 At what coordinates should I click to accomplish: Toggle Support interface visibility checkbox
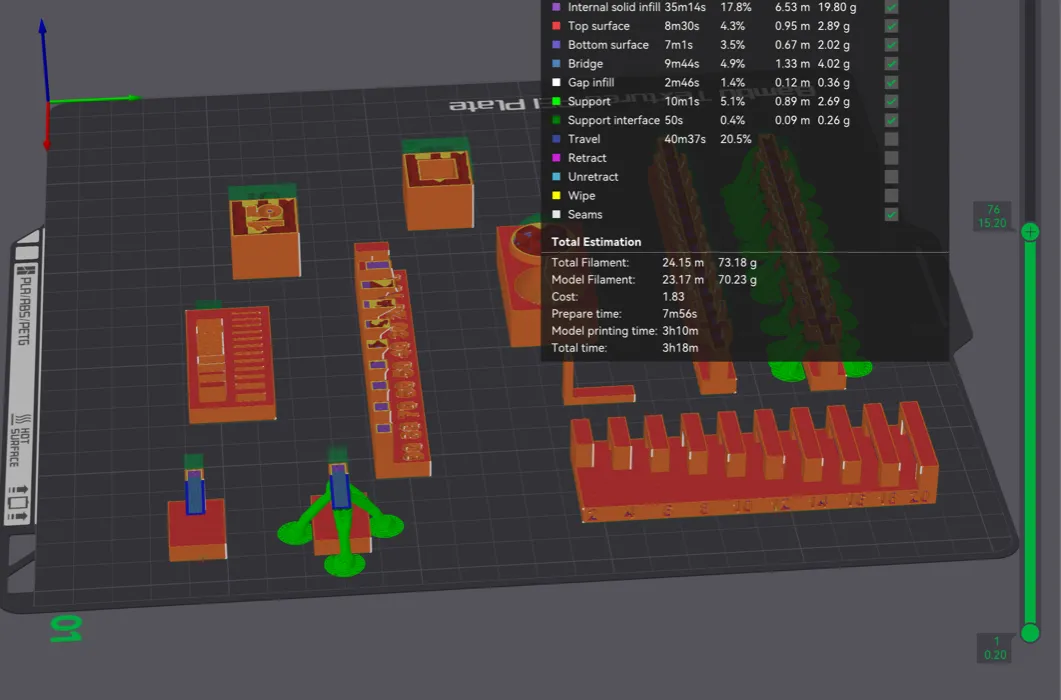[x=891, y=121]
